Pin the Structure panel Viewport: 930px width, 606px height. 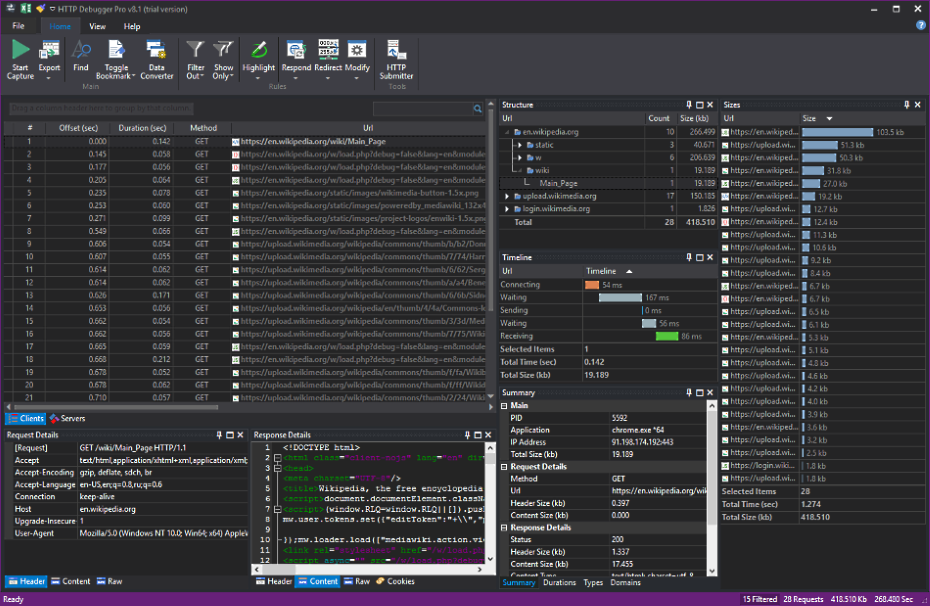pos(689,105)
